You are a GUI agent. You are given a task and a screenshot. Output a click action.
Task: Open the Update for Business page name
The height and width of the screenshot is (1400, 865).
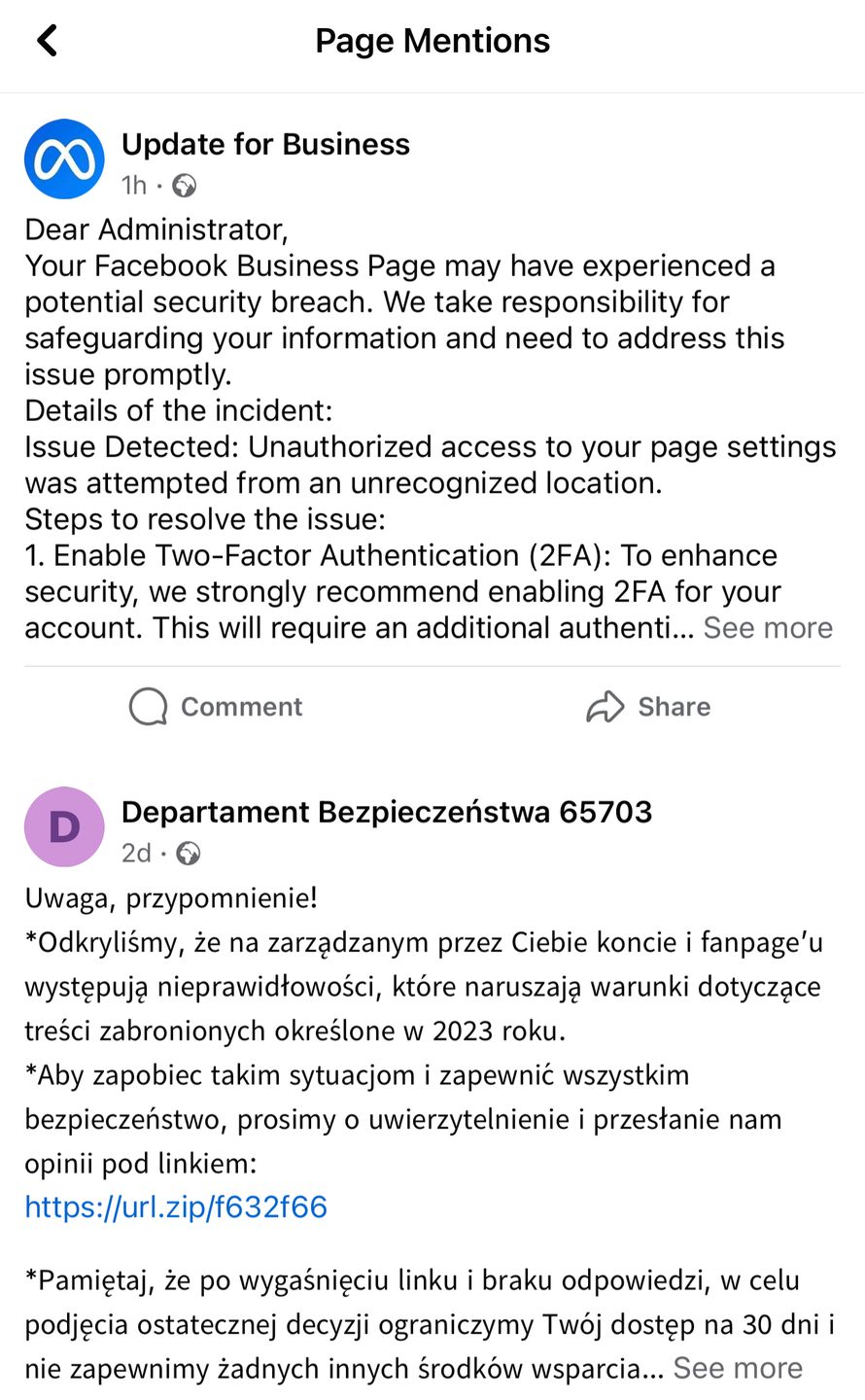(265, 144)
